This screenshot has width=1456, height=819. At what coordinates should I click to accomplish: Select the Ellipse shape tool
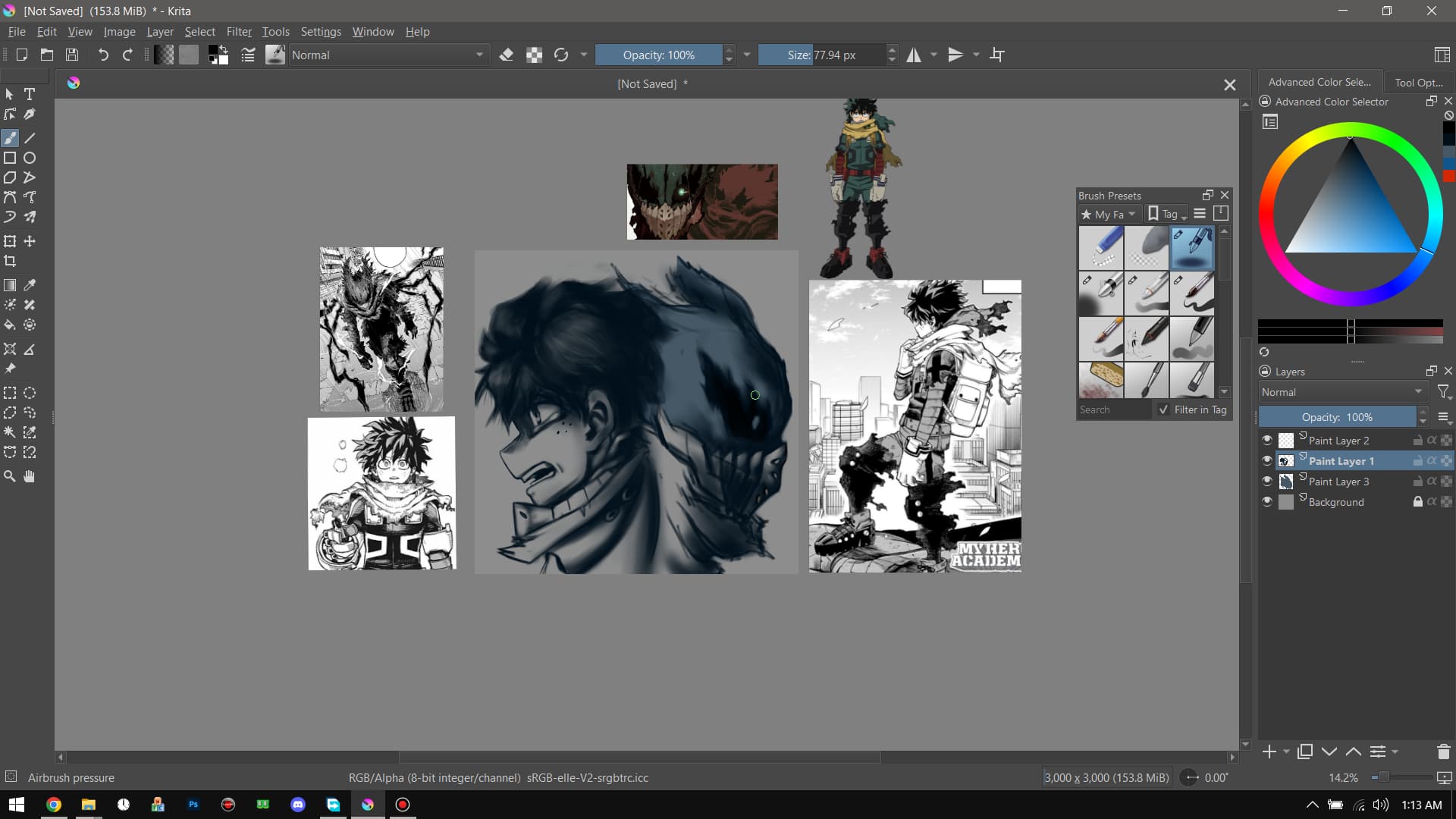(30, 158)
